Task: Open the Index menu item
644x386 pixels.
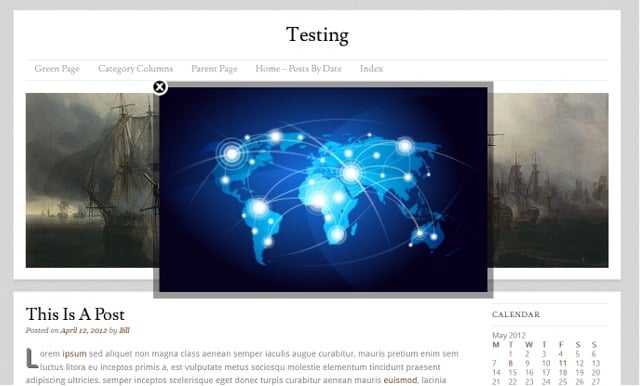Action: click(x=371, y=69)
